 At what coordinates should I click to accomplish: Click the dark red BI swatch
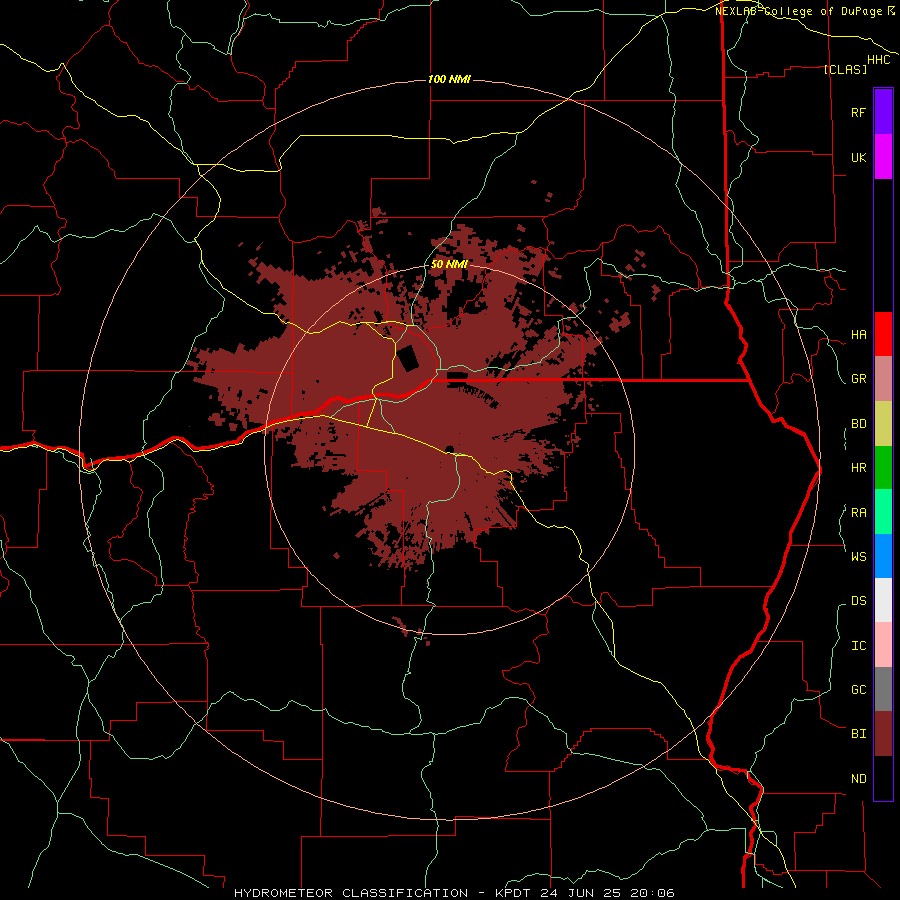[883, 734]
